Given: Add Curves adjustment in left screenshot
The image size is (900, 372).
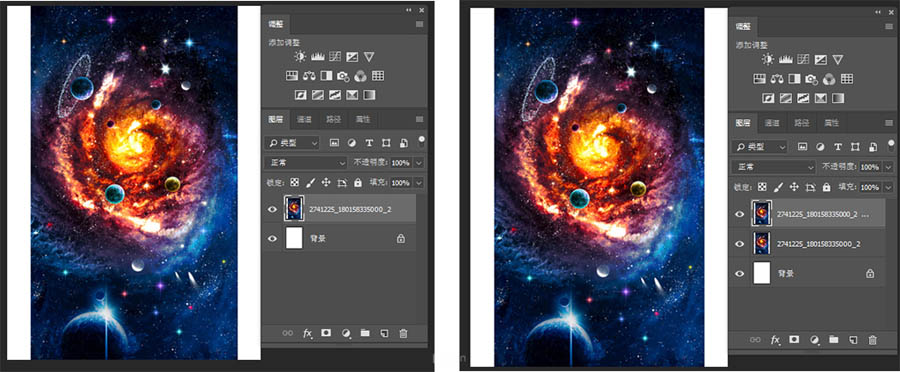Looking at the screenshot, I should pos(335,56).
